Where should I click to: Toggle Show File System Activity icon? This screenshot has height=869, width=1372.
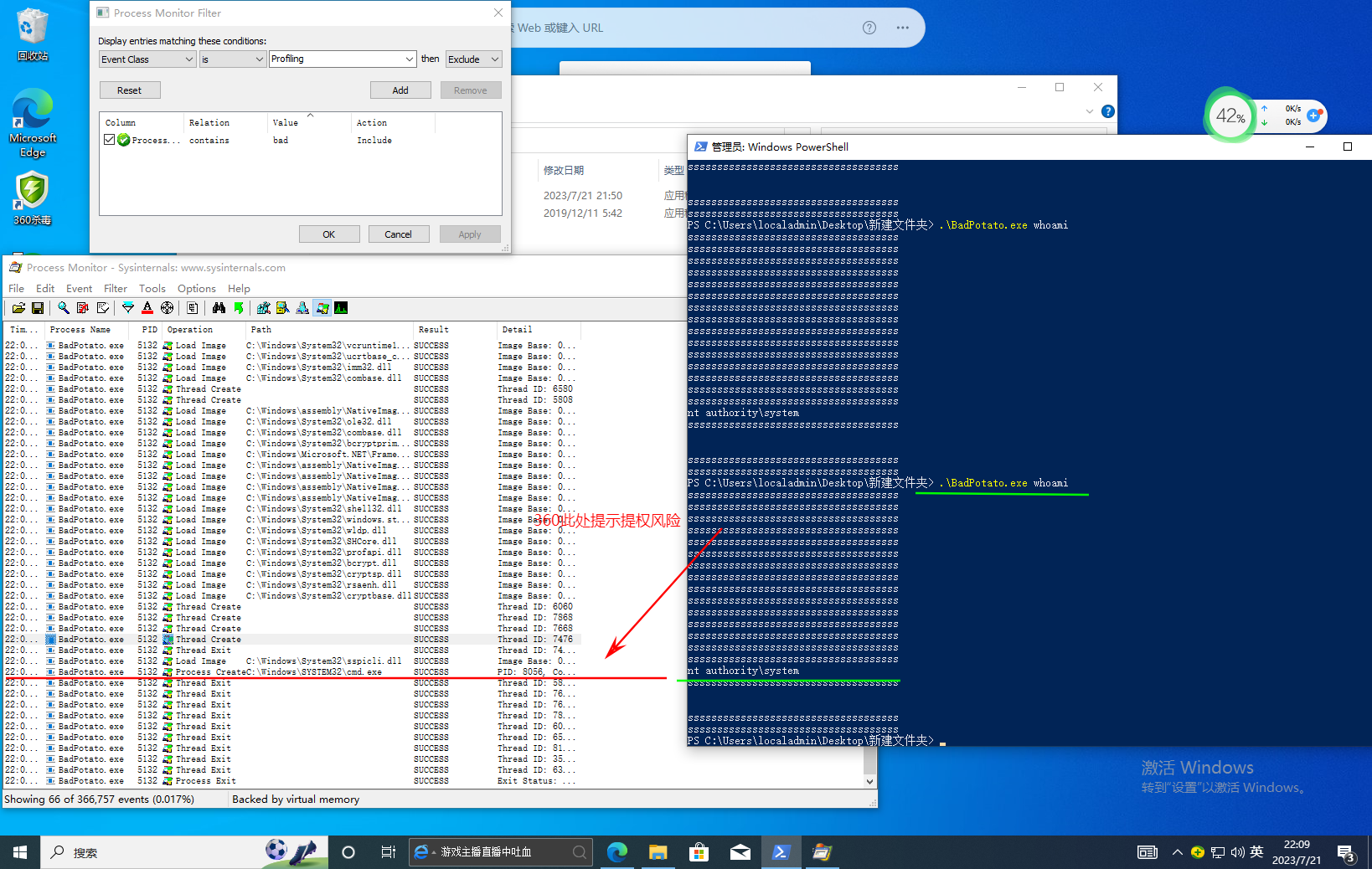[283, 308]
